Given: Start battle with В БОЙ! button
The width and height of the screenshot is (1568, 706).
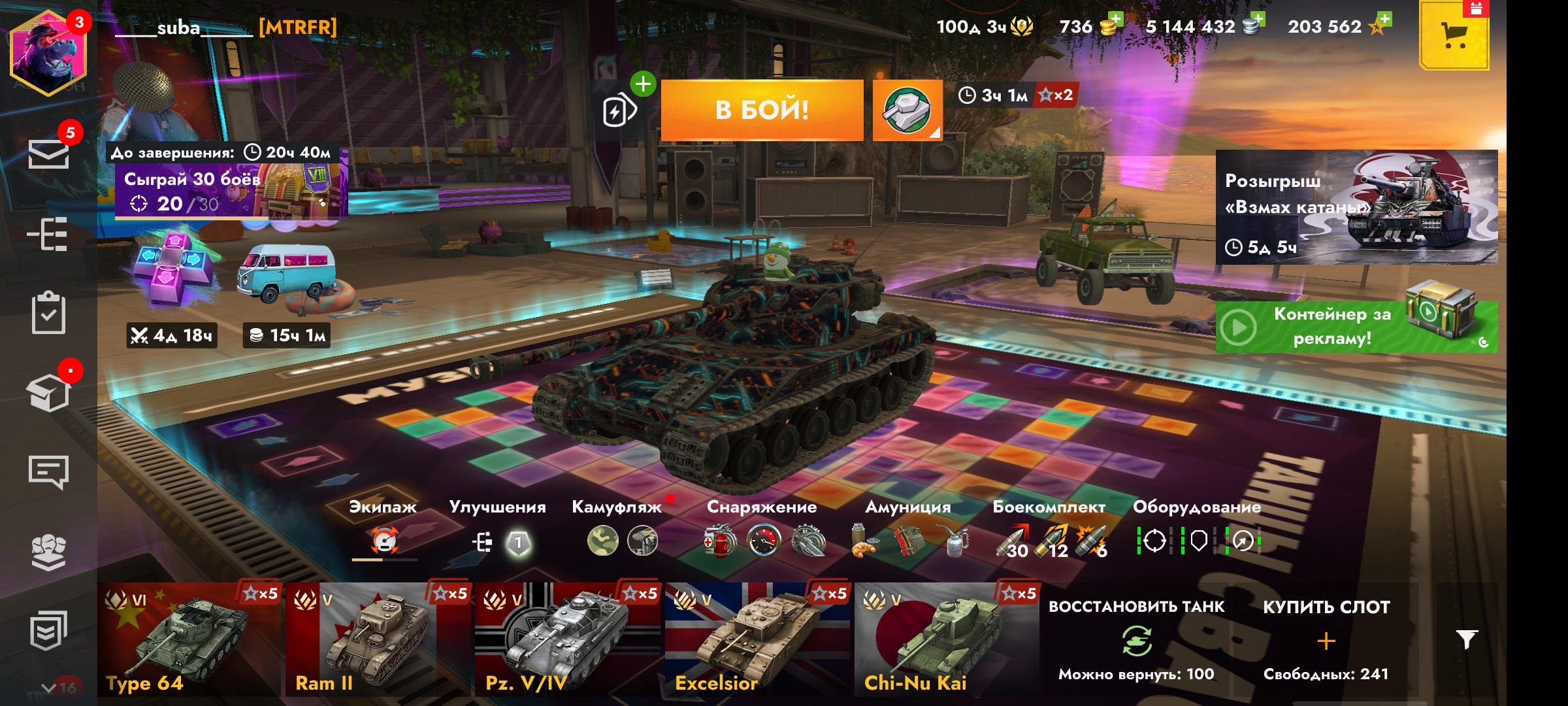Looking at the screenshot, I should [762, 110].
